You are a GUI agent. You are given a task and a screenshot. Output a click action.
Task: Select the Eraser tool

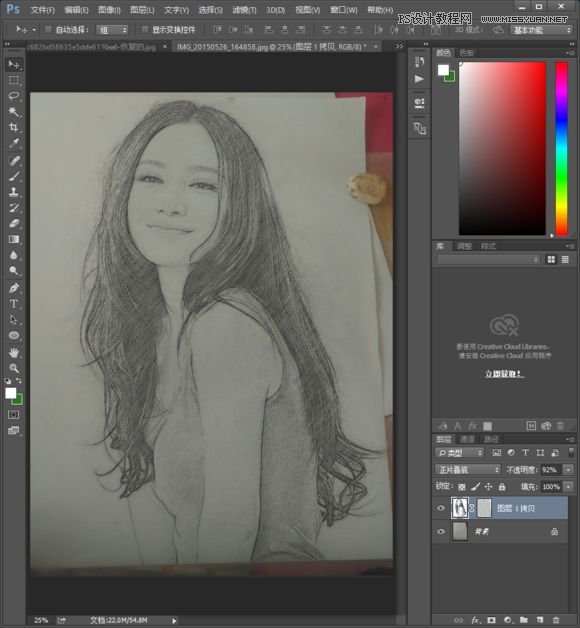pos(14,223)
